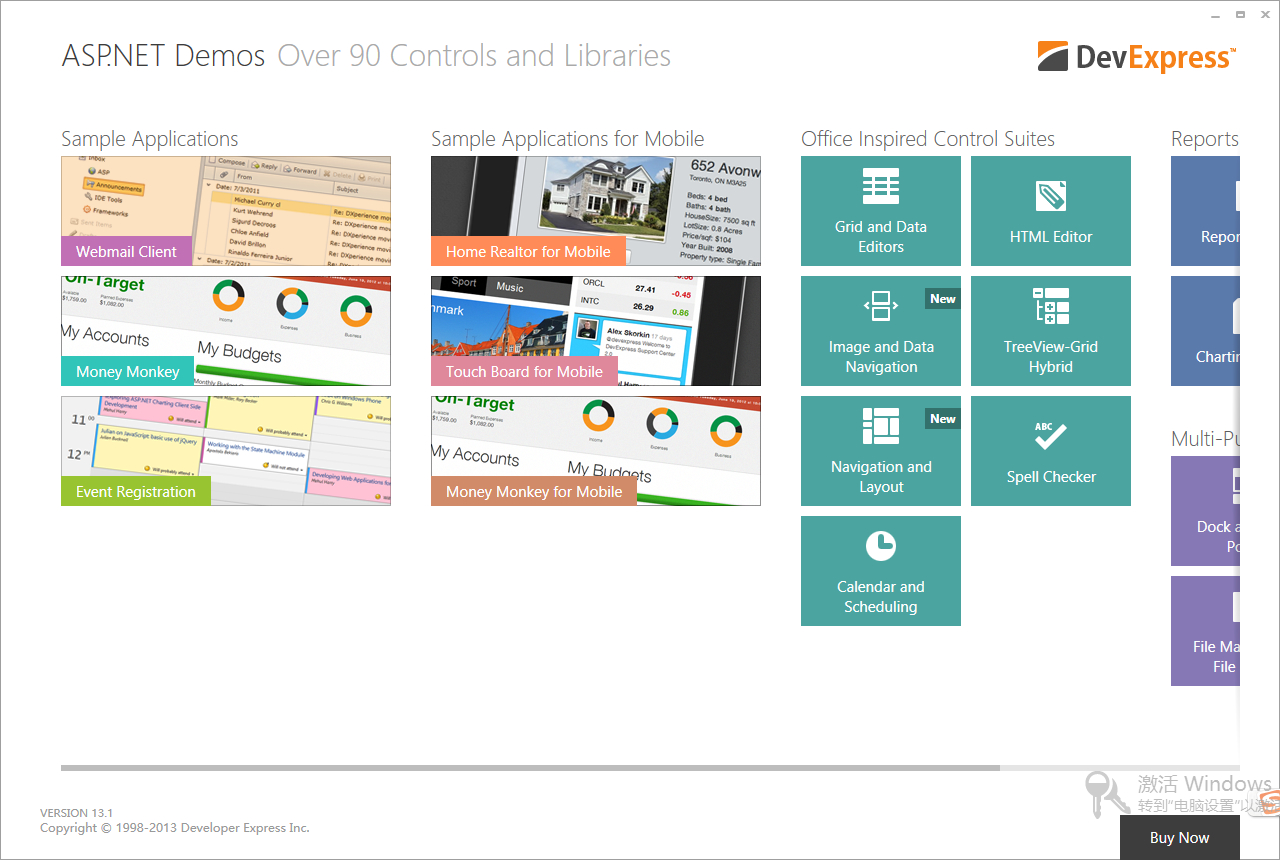Close the demo window

(x=1264, y=15)
